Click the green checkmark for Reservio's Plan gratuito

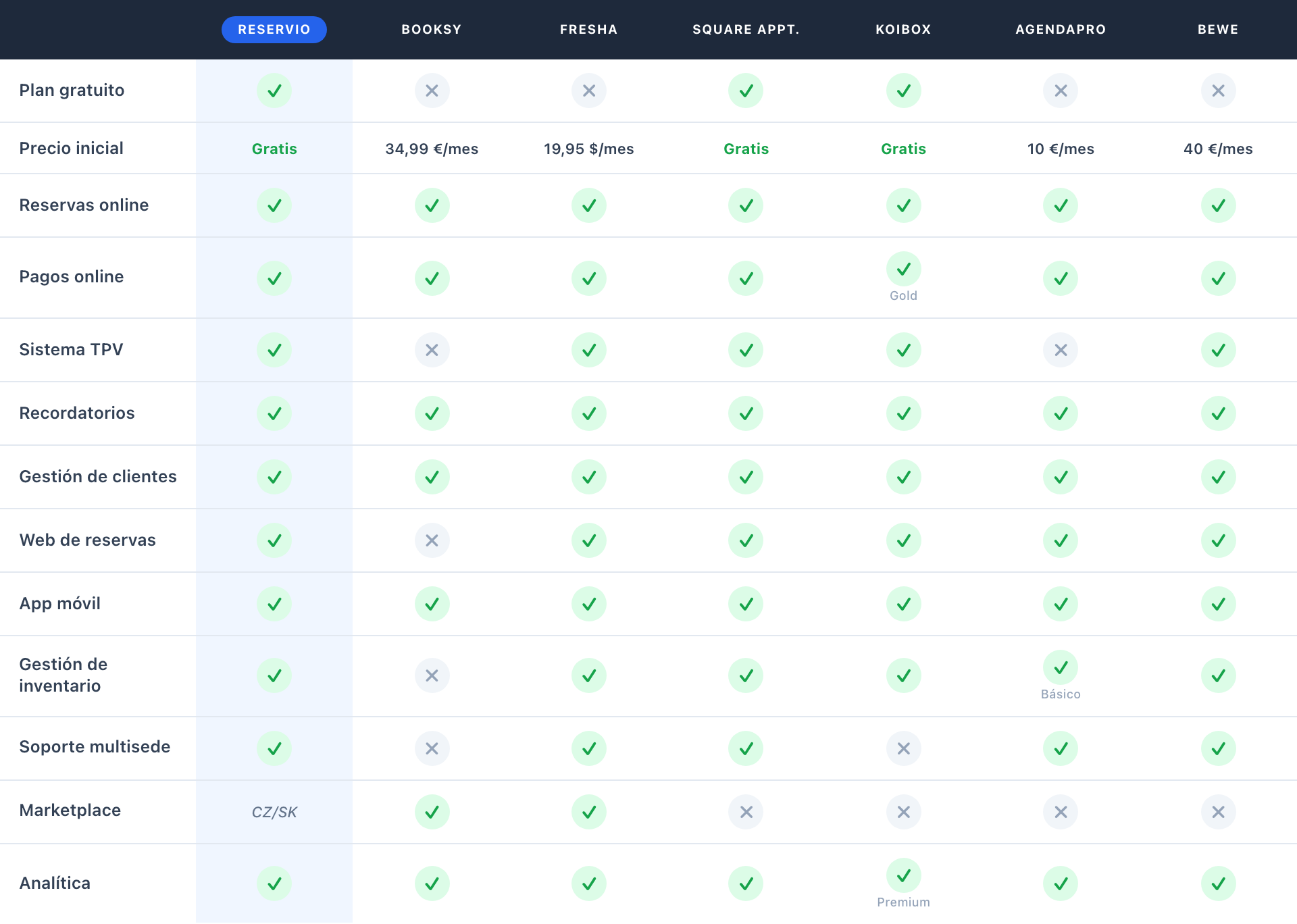coord(274,90)
